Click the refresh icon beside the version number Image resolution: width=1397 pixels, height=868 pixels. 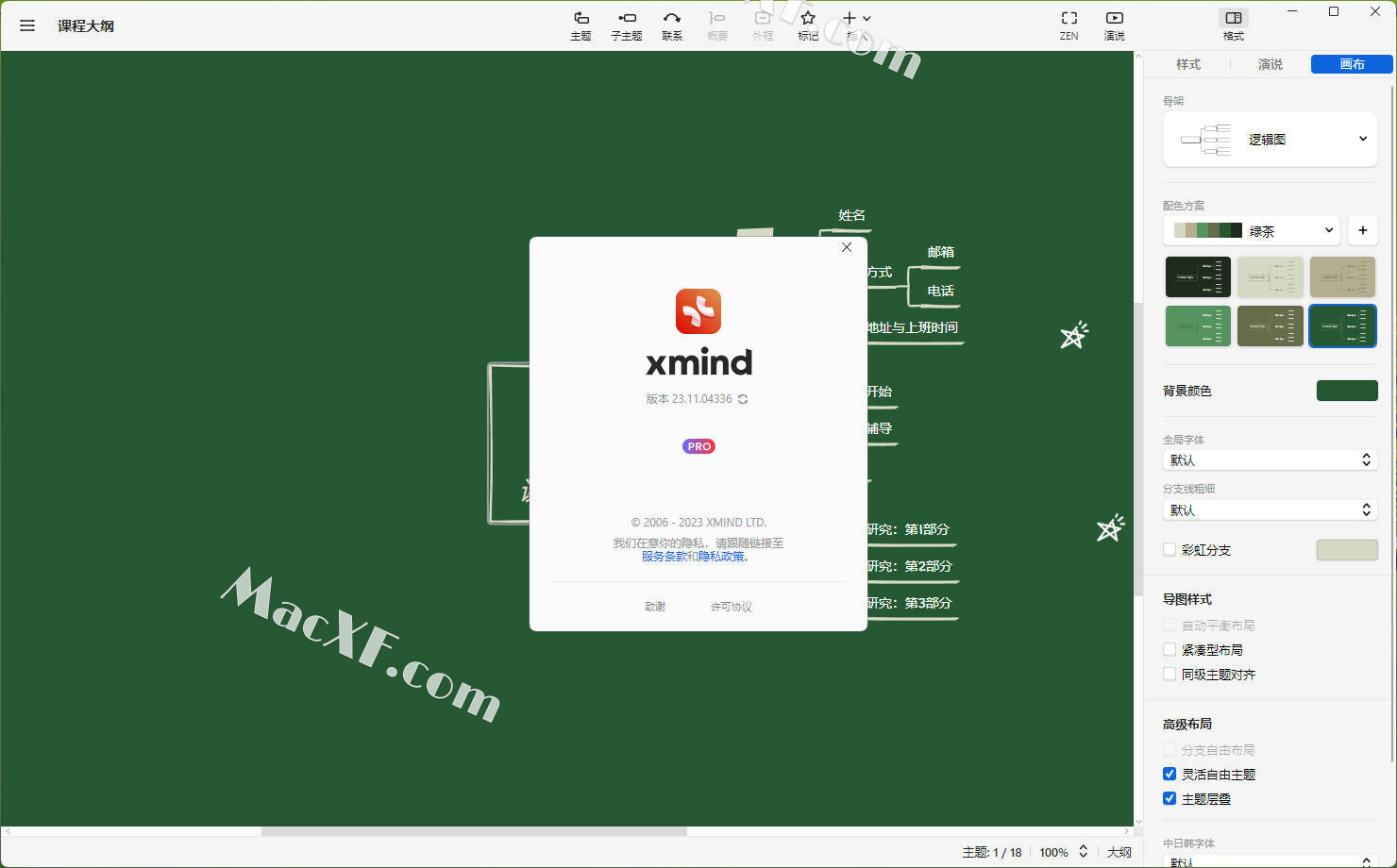[x=743, y=399]
